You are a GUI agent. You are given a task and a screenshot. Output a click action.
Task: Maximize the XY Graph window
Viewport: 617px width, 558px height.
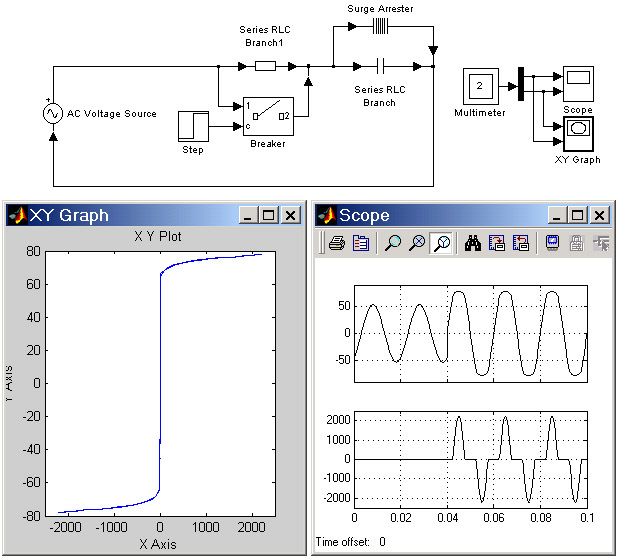269,215
